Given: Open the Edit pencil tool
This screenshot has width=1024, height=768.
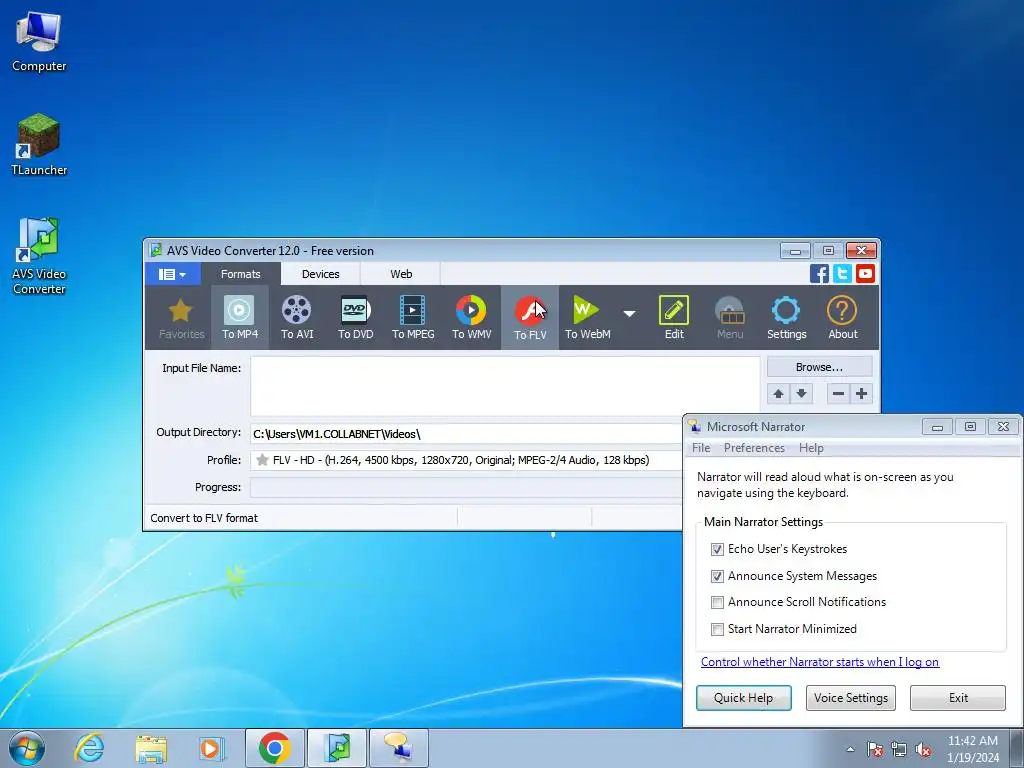Looking at the screenshot, I should [x=674, y=317].
